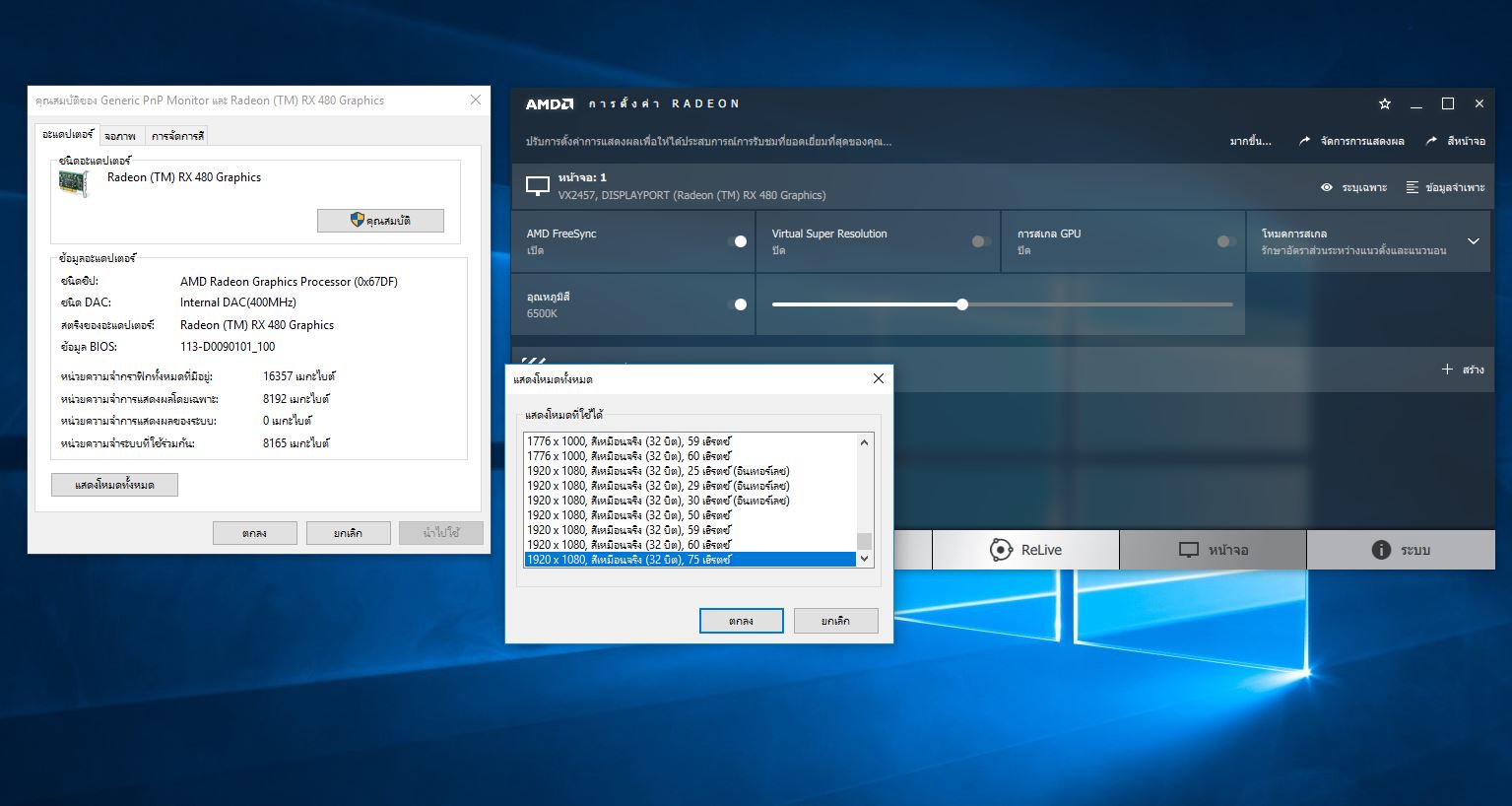This screenshot has height=806, width=1512.
Task: Click the arrow icon beside จัดการการแสดงผล
Action: pos(1304,141)
